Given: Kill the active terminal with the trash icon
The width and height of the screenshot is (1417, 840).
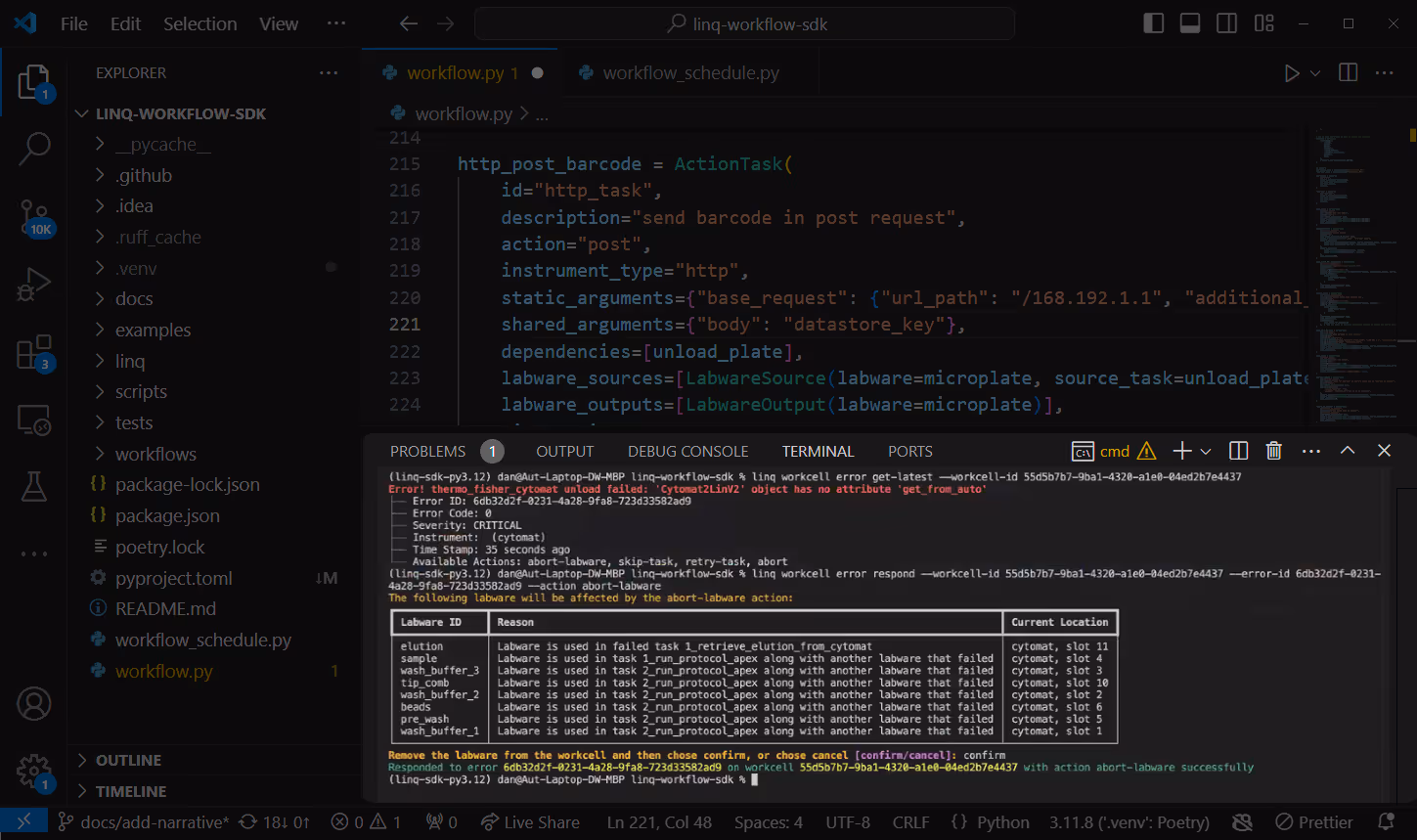Looking at the screenshot, I should click(x=1273, y=451).
